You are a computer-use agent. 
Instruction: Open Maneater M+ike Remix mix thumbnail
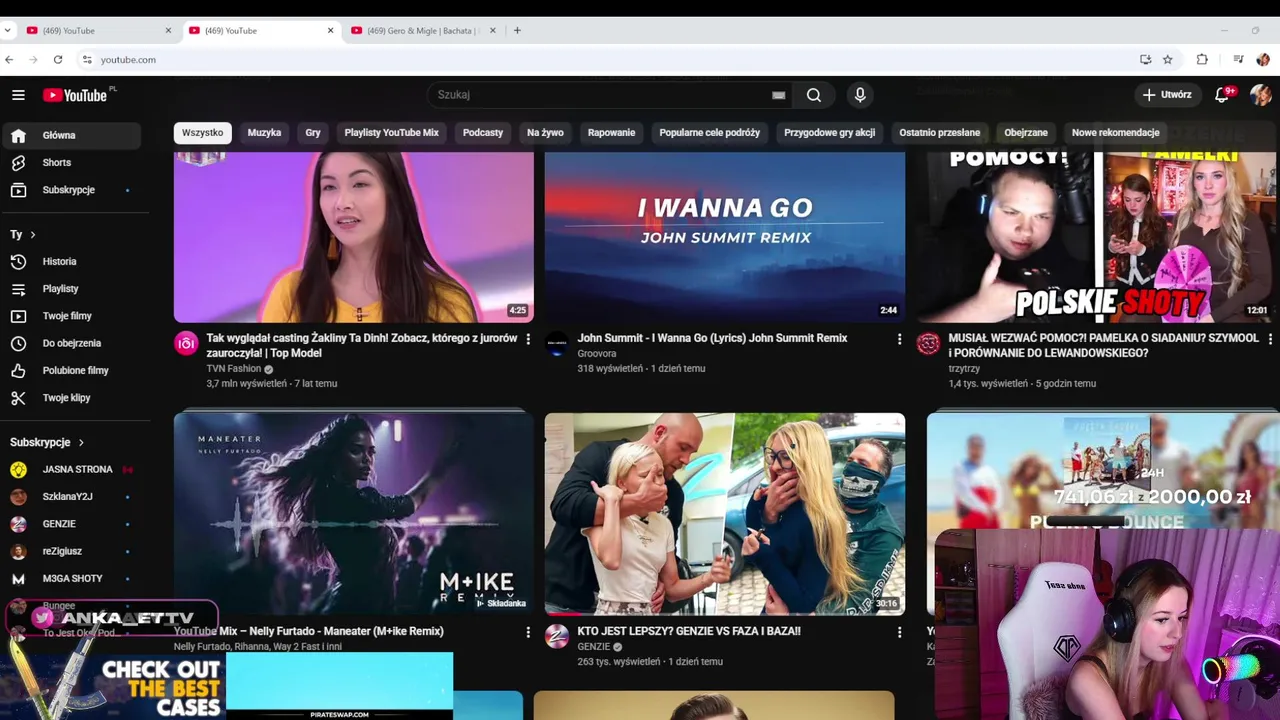[x=354, y=512]
